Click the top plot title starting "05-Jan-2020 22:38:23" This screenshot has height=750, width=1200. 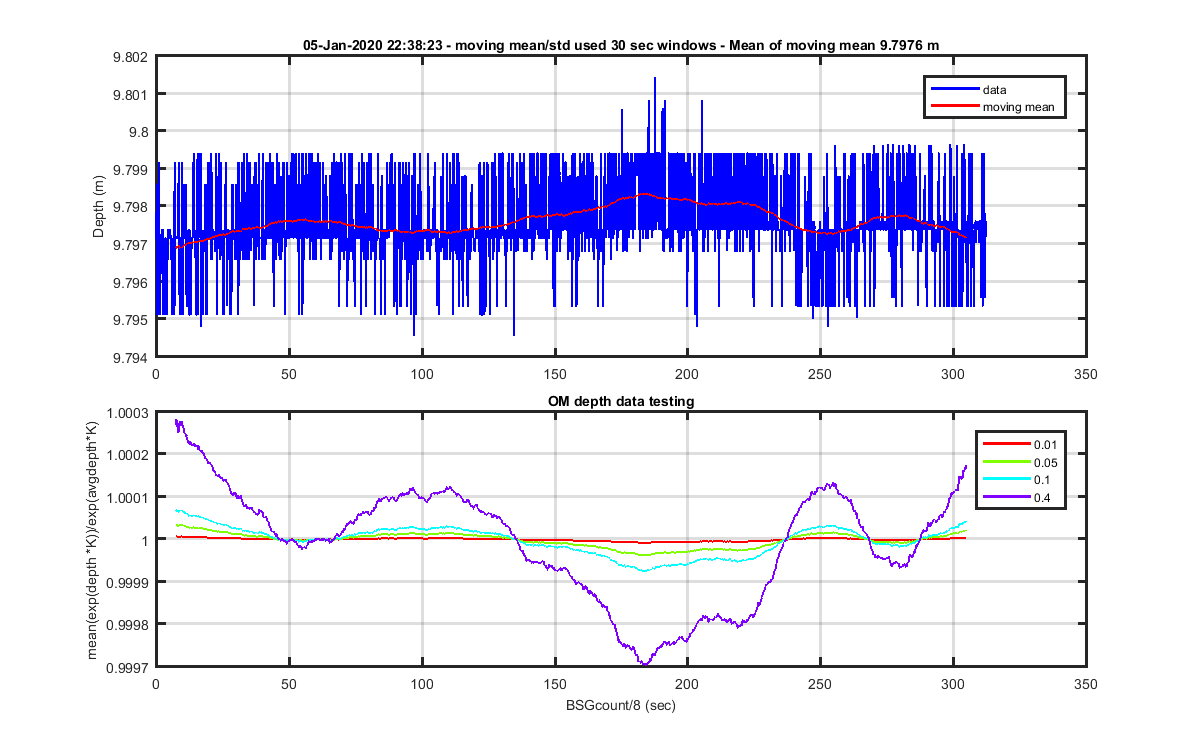(621, 45)
